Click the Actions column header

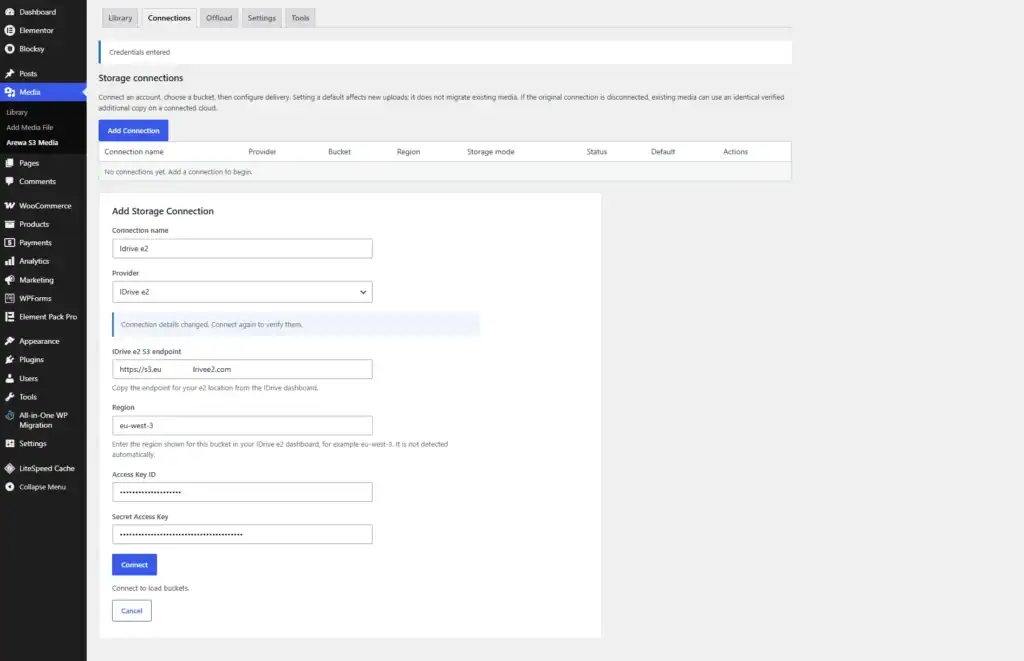[735, 152]
